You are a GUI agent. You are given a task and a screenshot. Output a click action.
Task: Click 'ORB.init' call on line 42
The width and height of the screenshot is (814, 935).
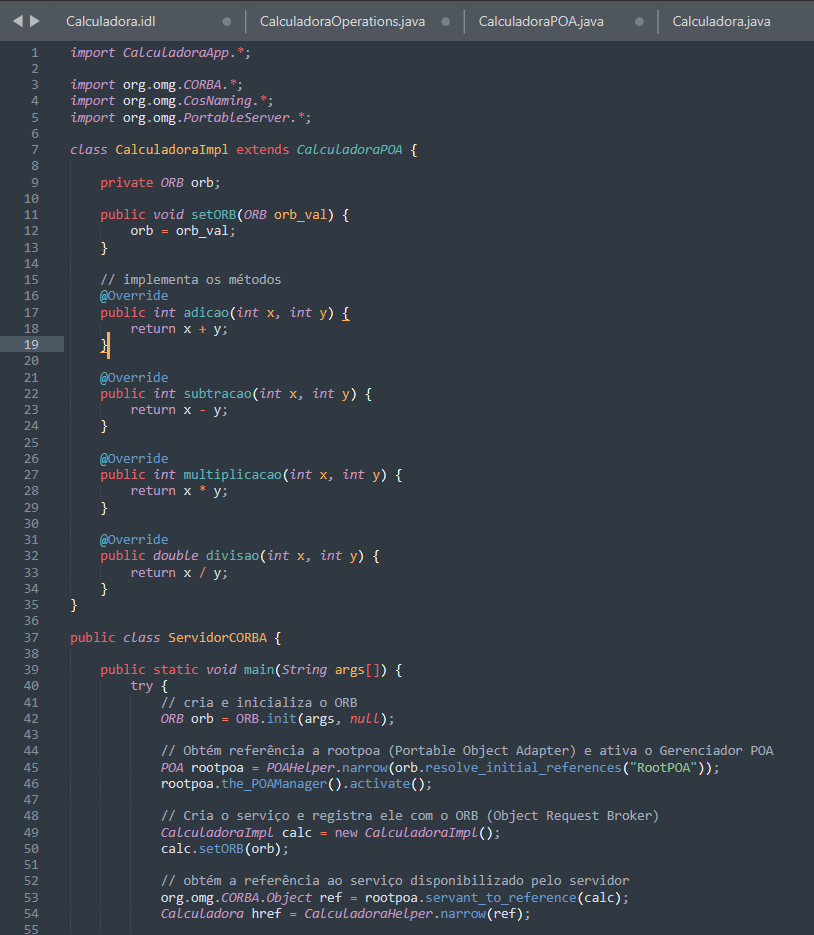266,719
